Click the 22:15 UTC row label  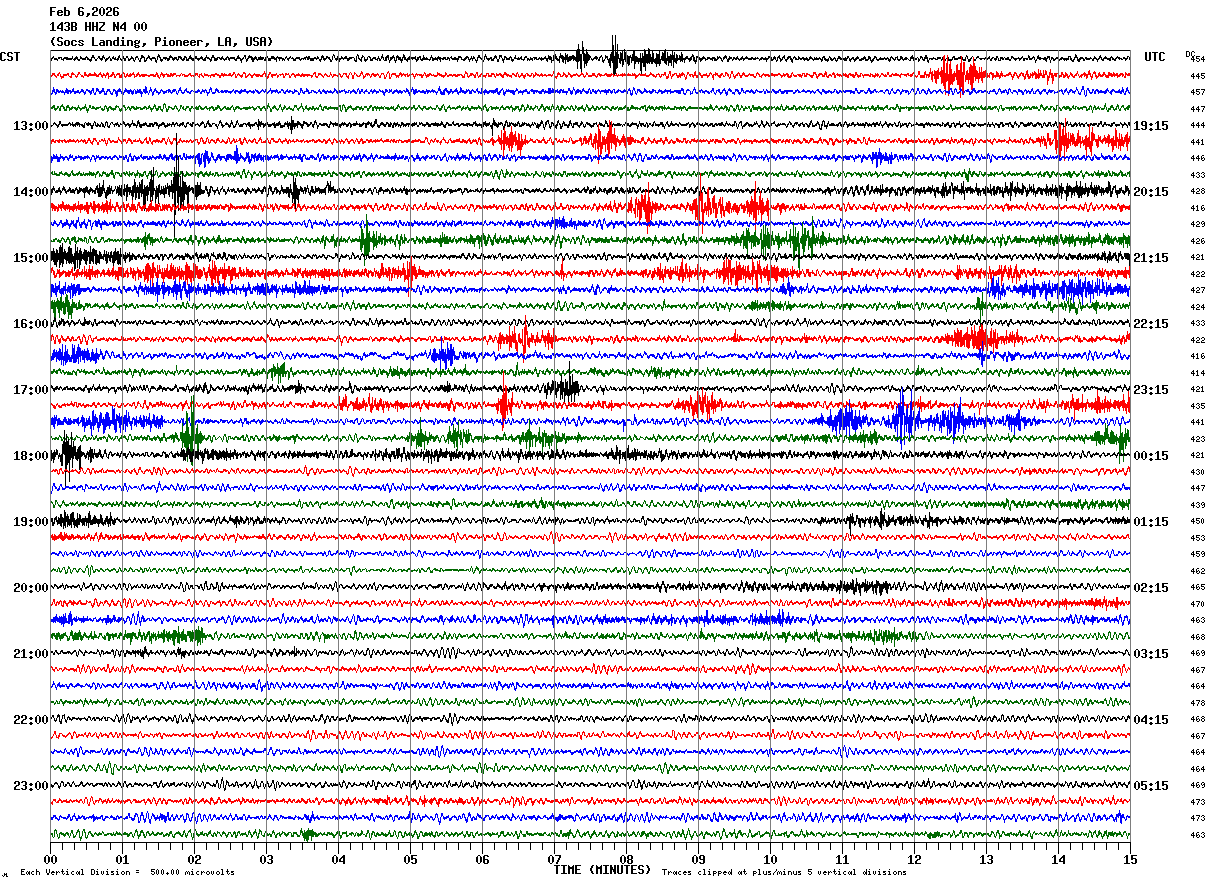[1151, 324]
